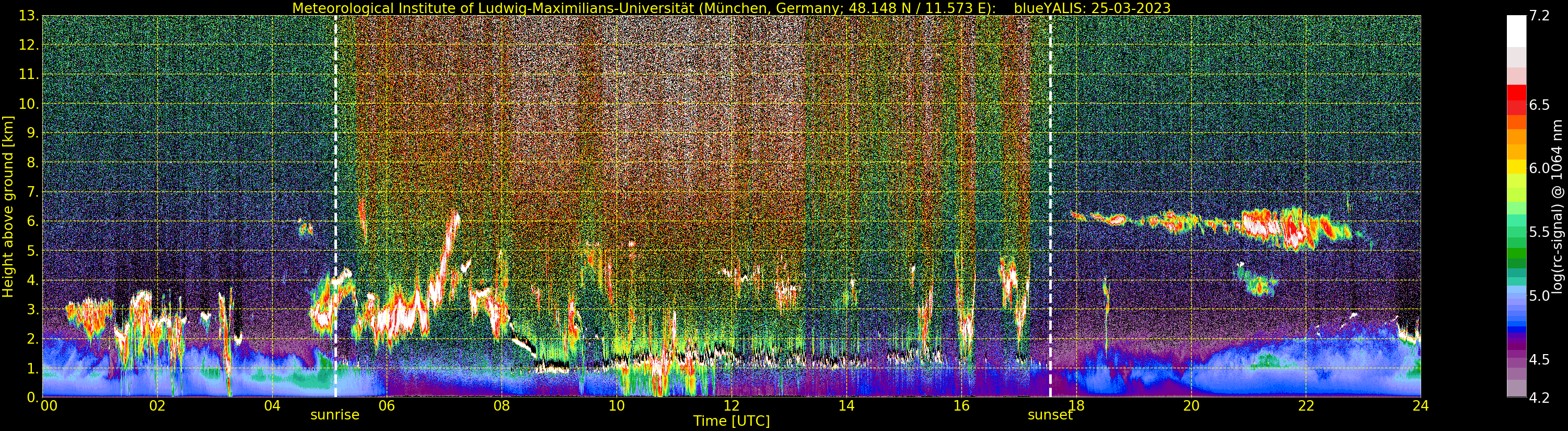Click the height-axis tick label 12.
The image size is (1568, 431).
pyautogui.click(x=28, y=45)
